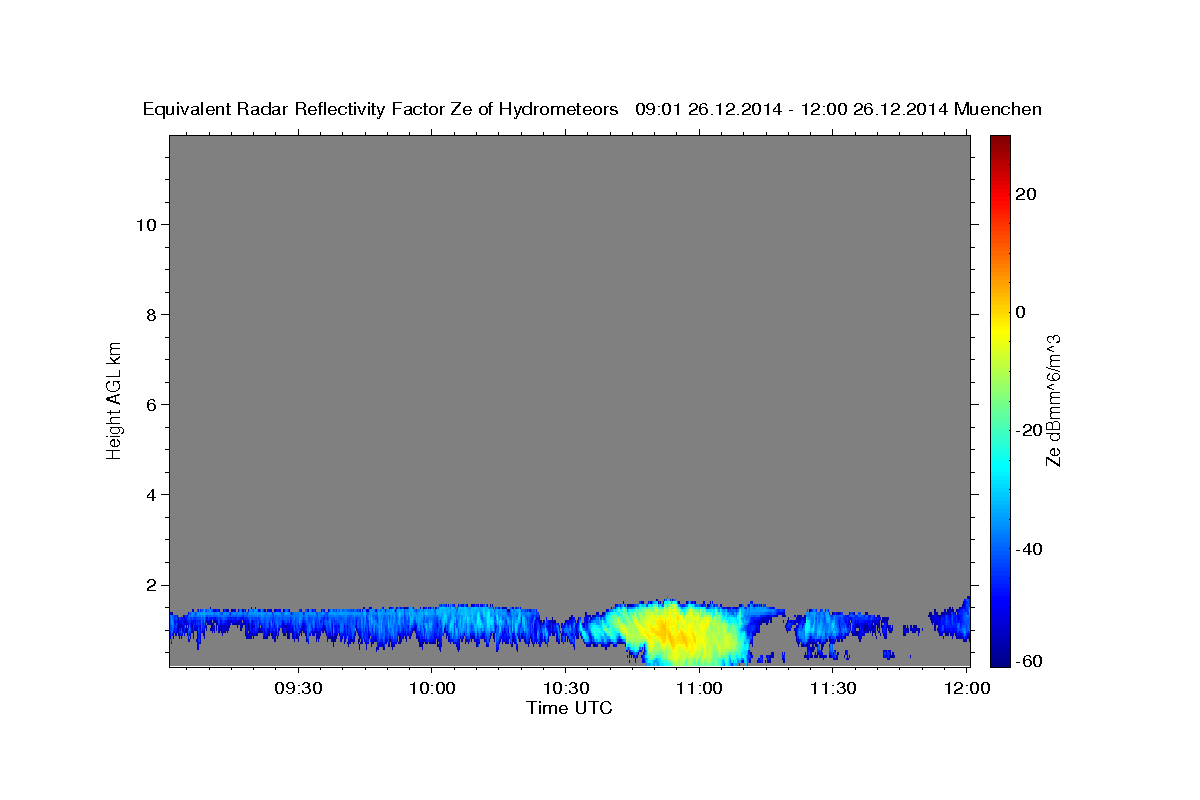Click the height label 2 on the y-axis

[x=150, y=584]
